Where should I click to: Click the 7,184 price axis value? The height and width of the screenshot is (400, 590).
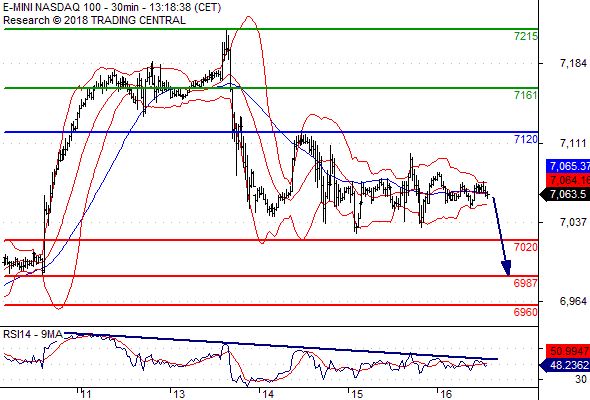click(573, 63)
